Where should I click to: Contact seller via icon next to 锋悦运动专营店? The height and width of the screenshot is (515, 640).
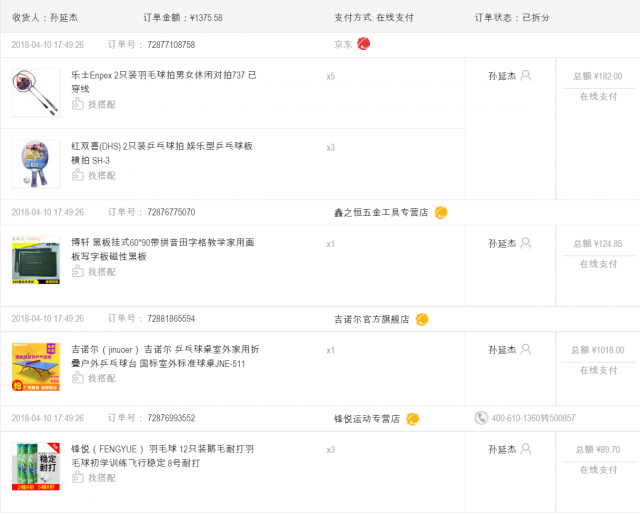(x=412, y=419)
